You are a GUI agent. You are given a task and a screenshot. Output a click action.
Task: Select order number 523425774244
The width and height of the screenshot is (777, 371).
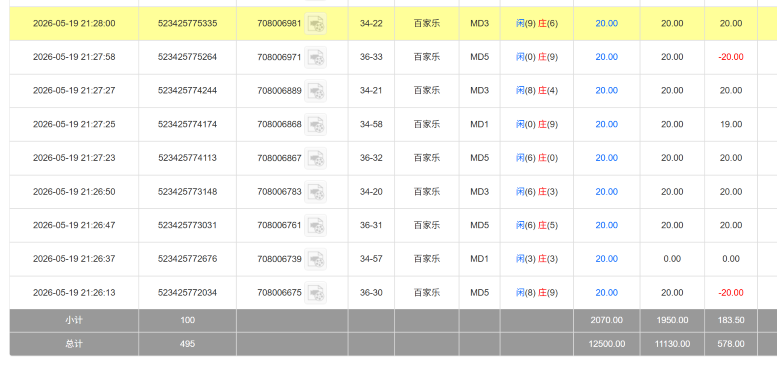187,91
